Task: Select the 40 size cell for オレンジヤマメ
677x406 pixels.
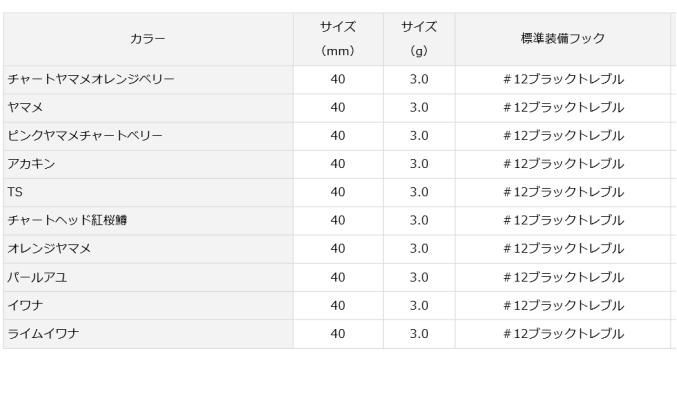Action: click(x=337, y=248)
